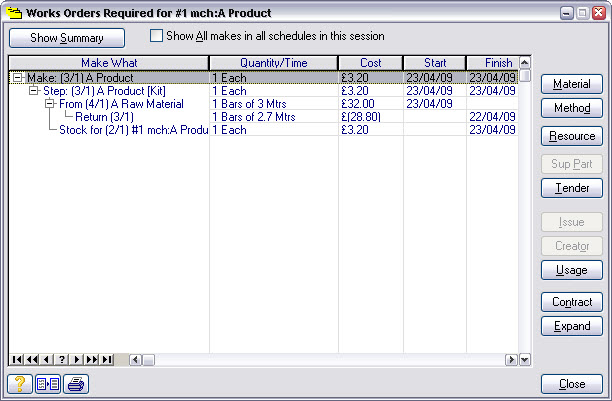612x401 pixels.
Task: Click the Cost column header
Action: (x=370, y=63)
